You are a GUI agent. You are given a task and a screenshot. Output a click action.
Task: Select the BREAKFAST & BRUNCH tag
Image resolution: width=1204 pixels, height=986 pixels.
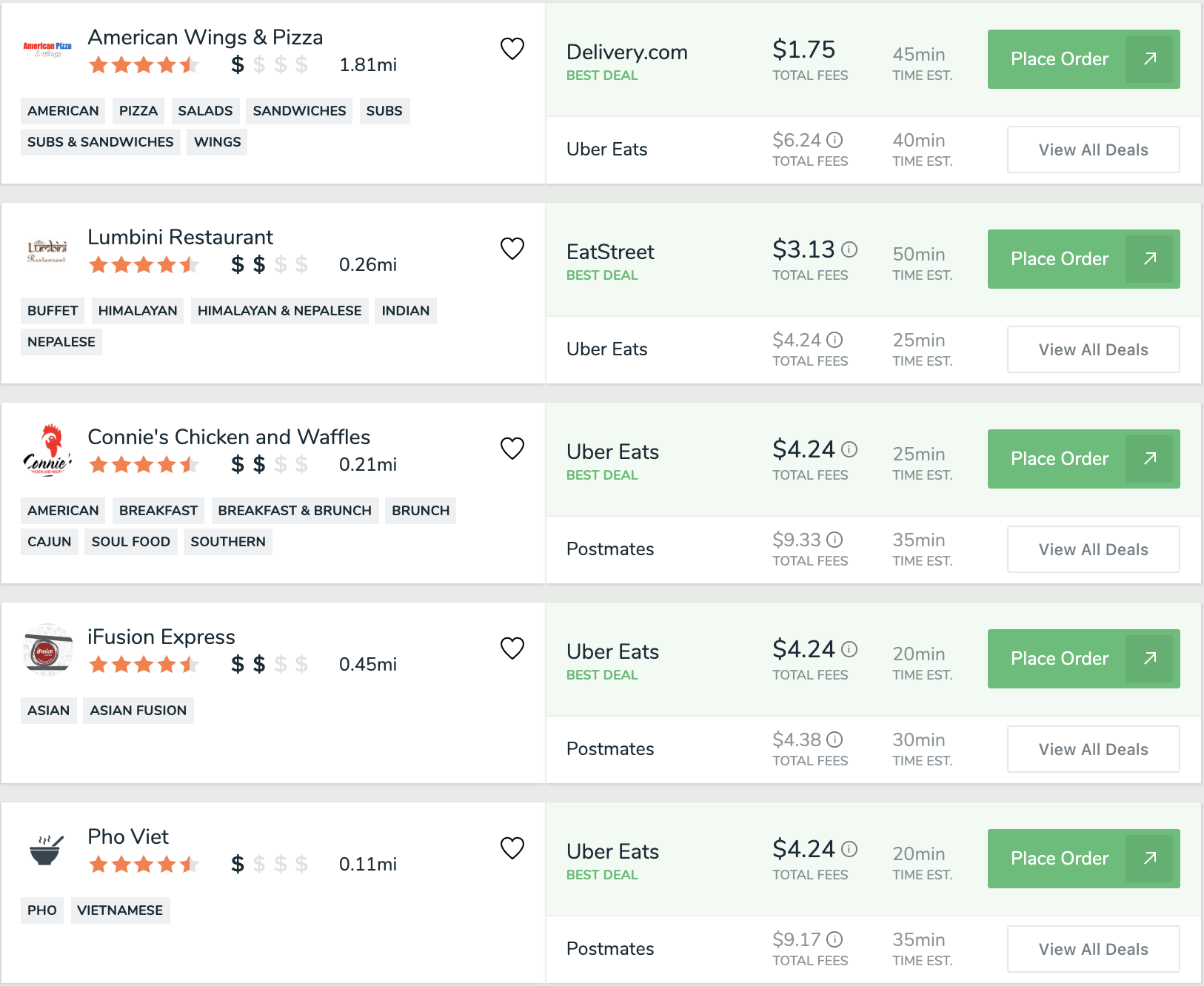(x=295, y=511)
